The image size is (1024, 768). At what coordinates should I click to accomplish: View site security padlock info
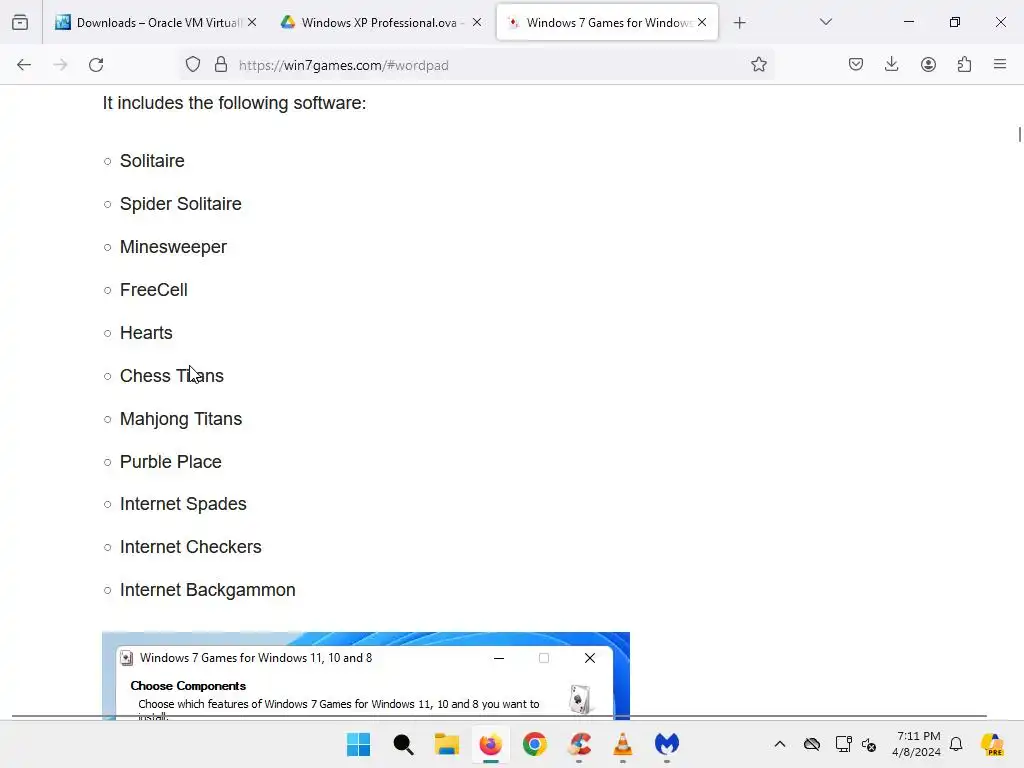point(221,65)
